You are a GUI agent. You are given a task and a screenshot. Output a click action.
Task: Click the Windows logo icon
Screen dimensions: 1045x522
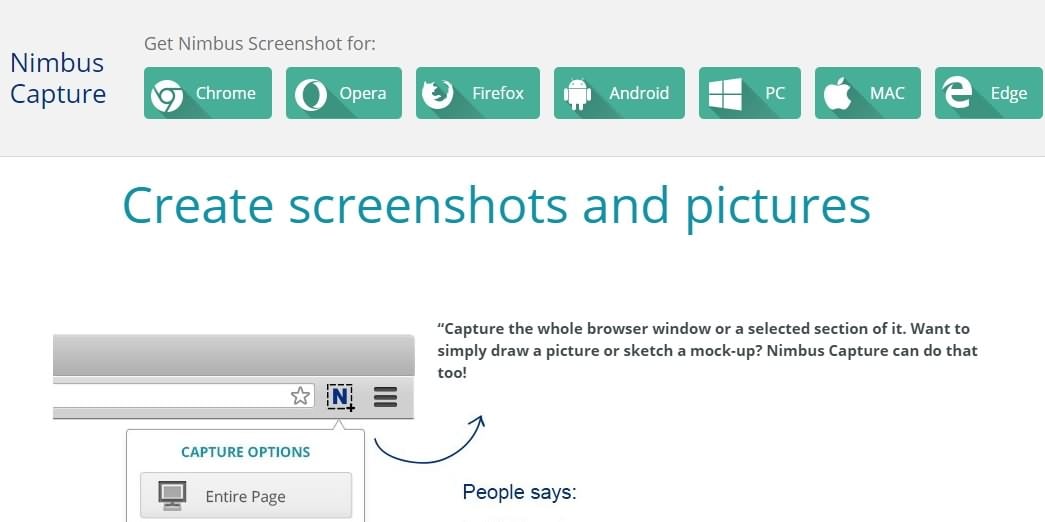point(725,94)
